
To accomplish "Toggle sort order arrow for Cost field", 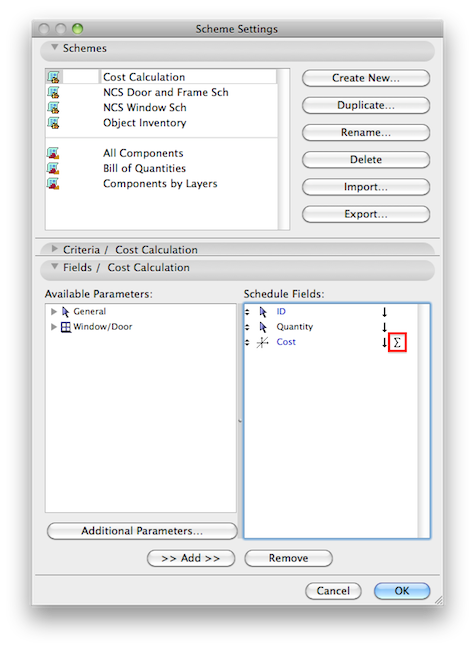I will coord(384,342).
